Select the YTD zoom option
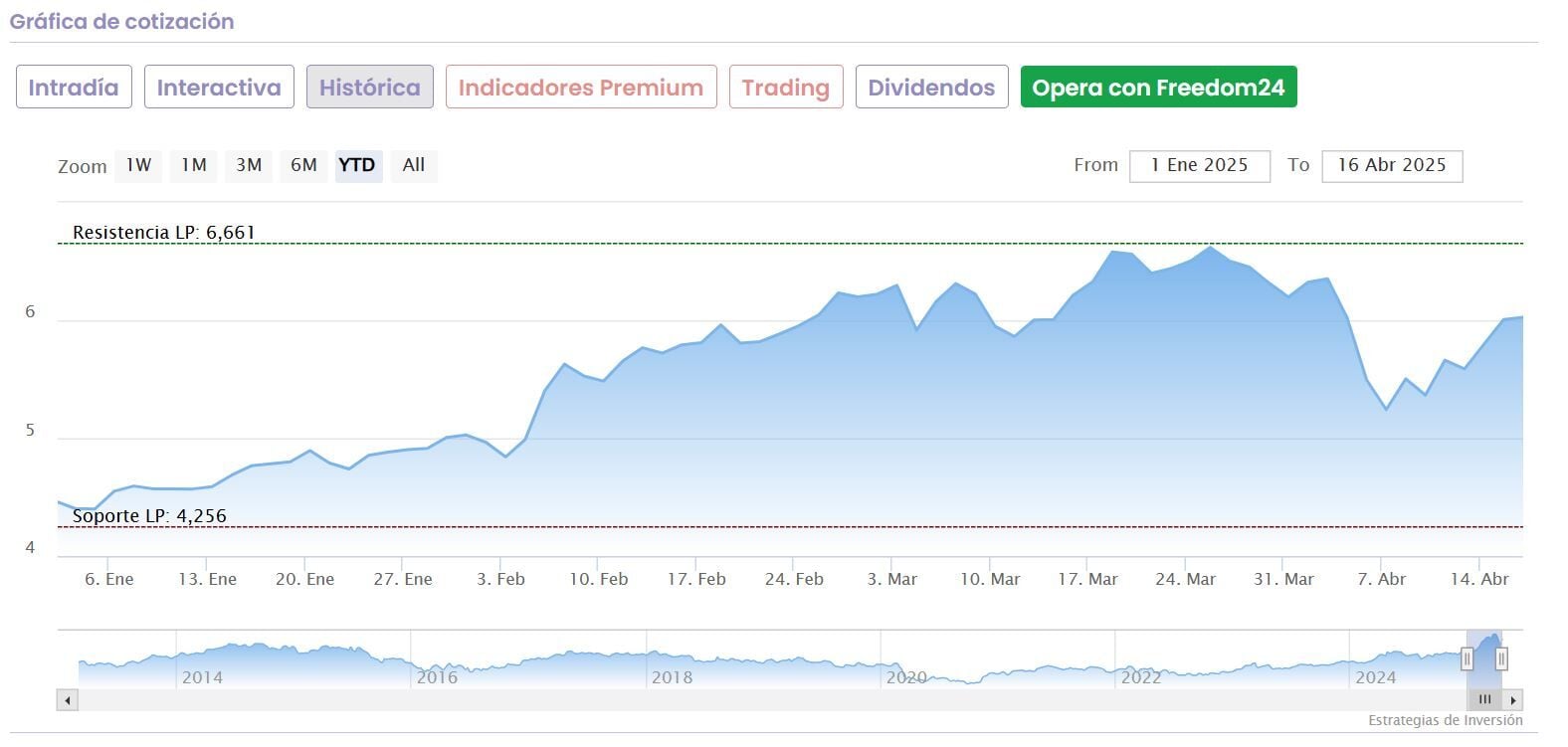The width and height of the screenshot is (1568, 747). [x=357, y=165]
